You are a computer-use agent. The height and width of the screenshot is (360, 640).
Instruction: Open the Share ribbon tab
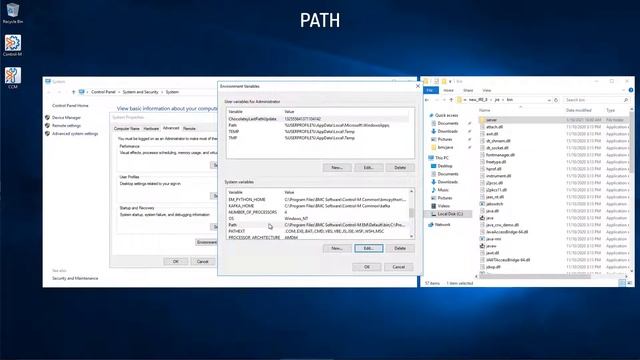pyautogui.click(x=468, y=90)
